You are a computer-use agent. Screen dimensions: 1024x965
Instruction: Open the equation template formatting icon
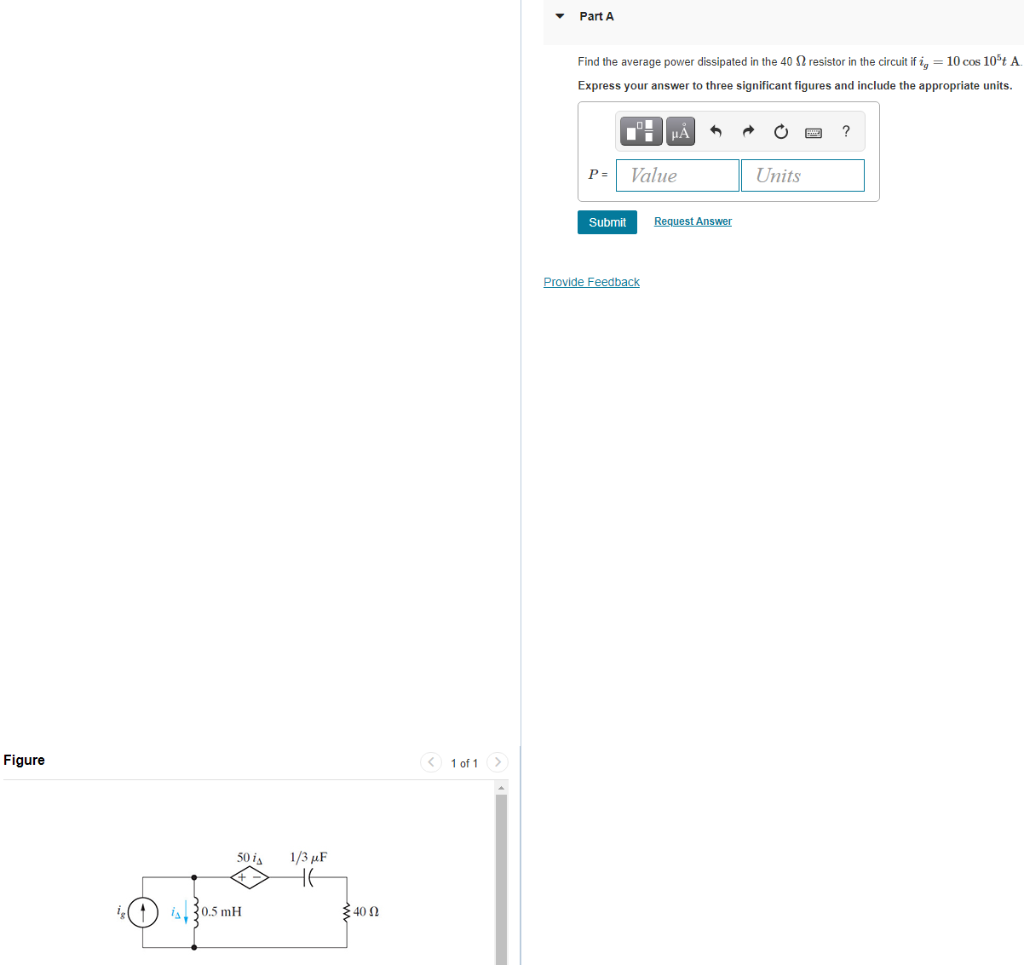pos(640,130)
